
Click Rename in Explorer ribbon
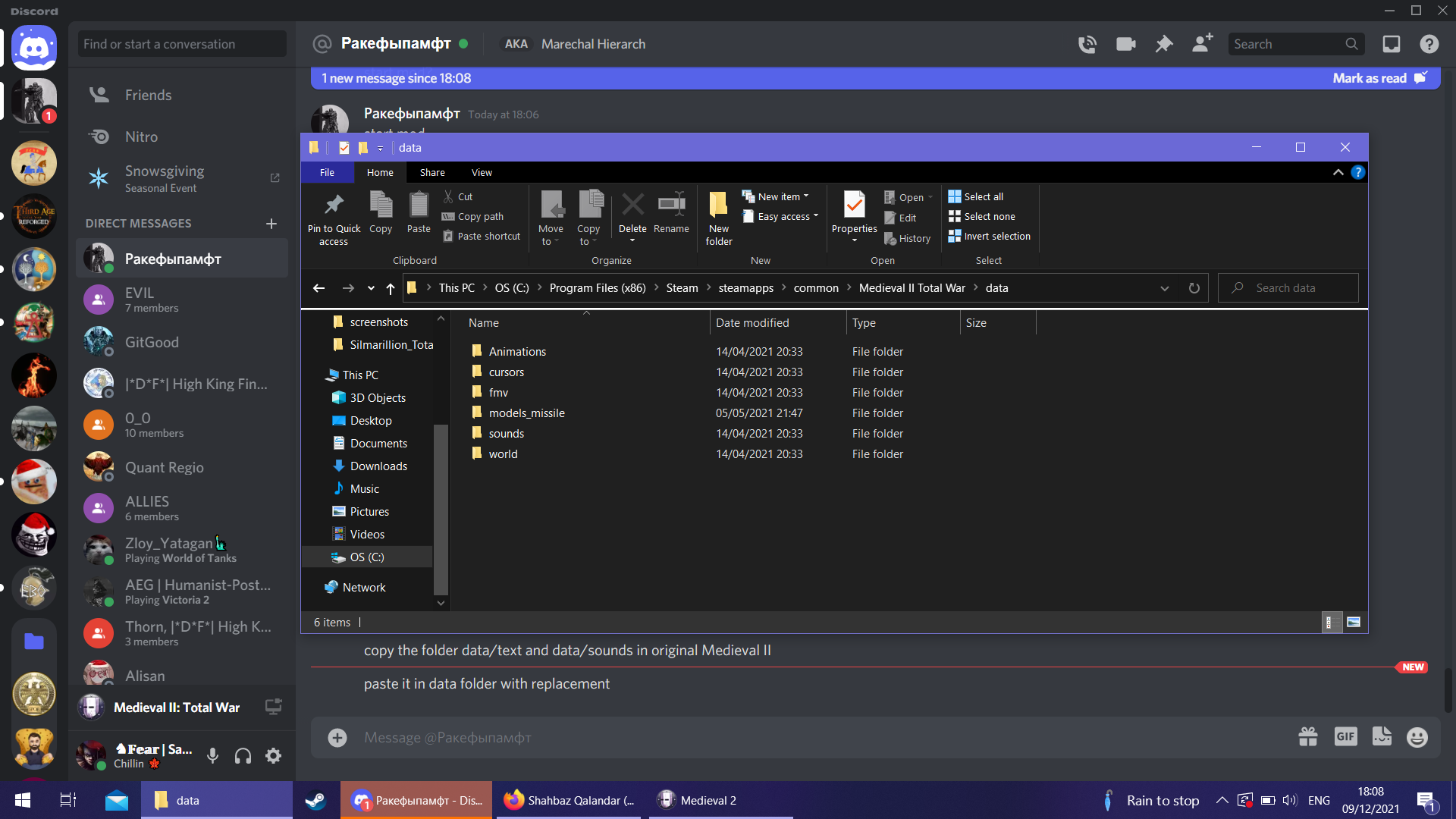point(671,212)
